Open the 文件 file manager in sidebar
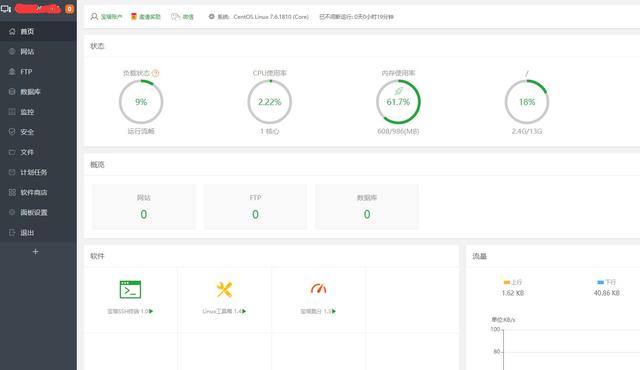 pos(38,152)
